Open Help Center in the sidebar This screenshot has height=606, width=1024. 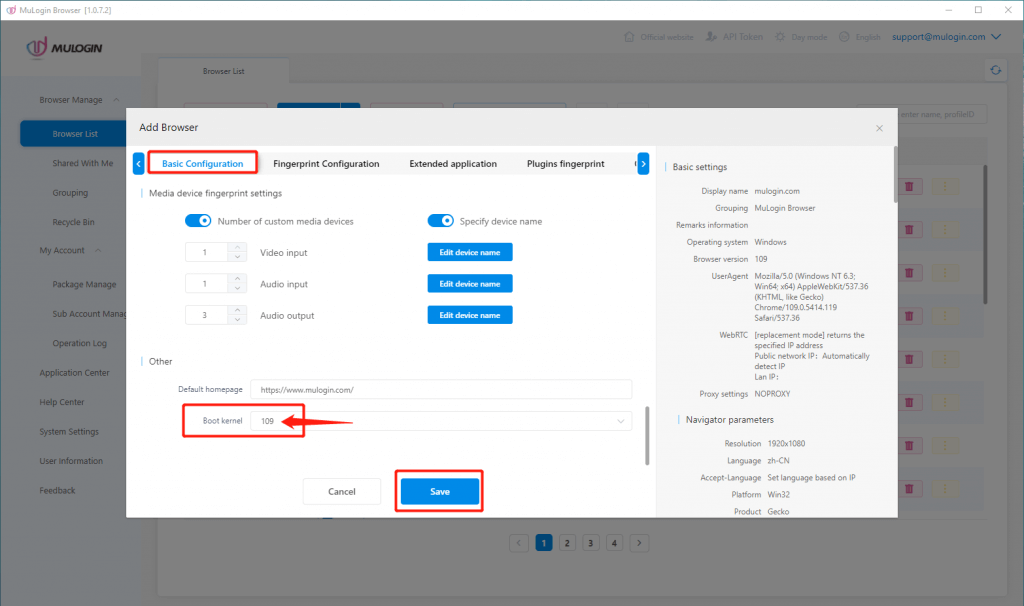tap(61, 402)
